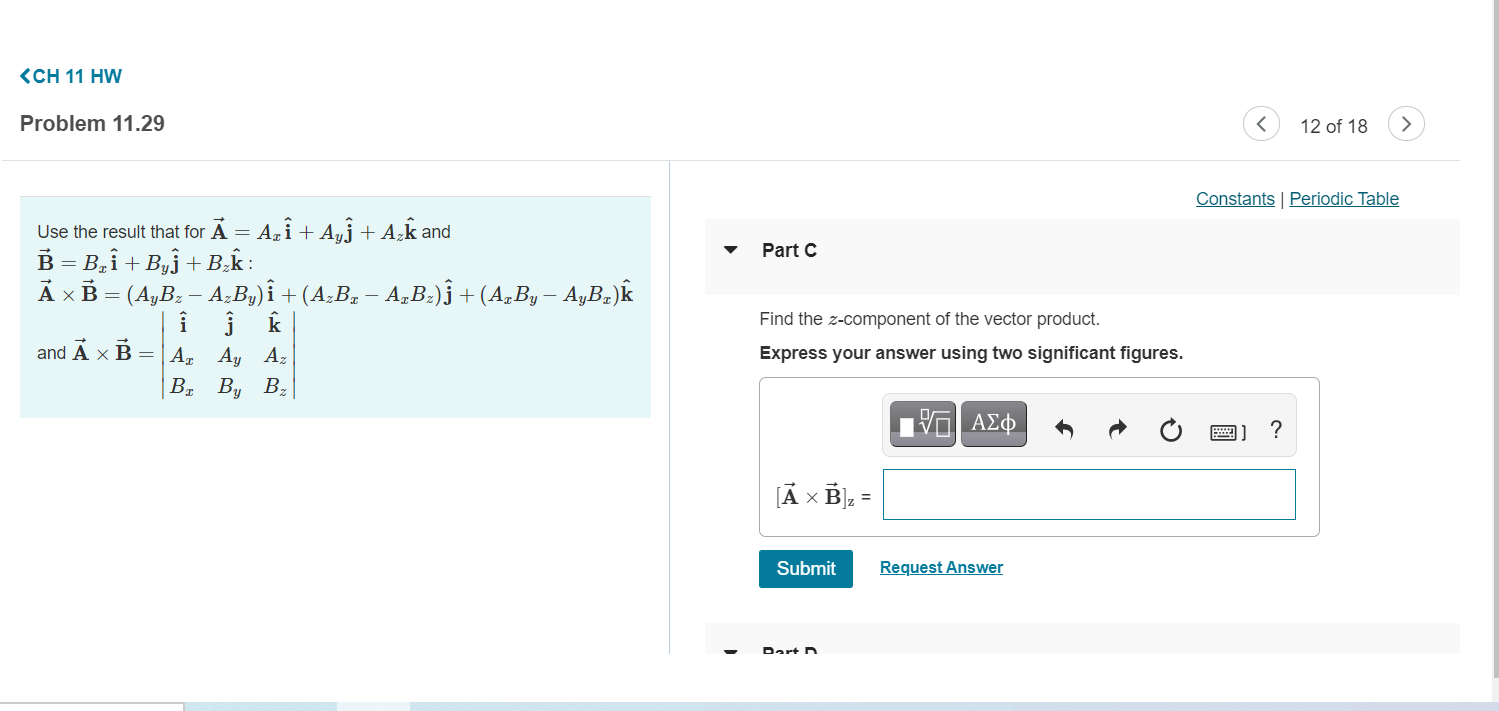Click the Problem 11.29 heading
Screen dimensions: 1499x711
[x=91, y=123]
